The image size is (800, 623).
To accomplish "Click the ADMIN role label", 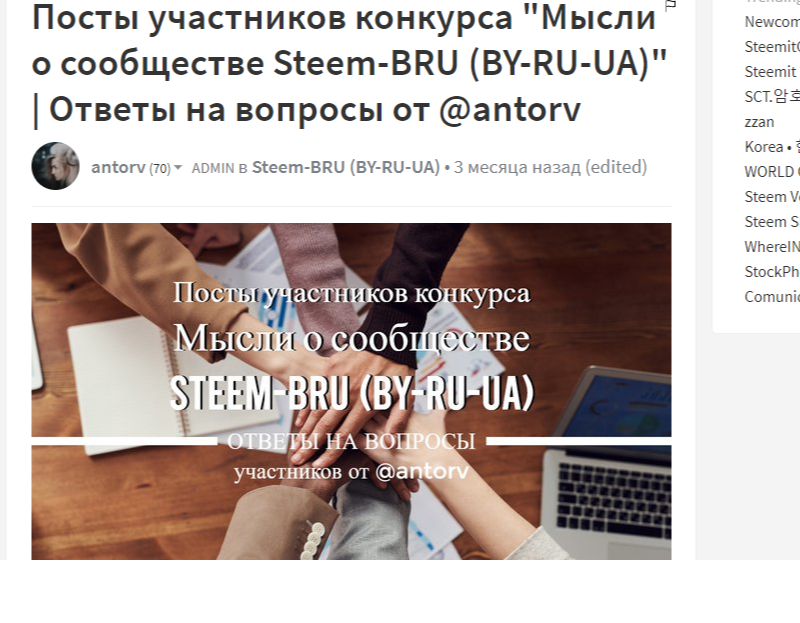I will pyautogui.click(x=213, y=168).
